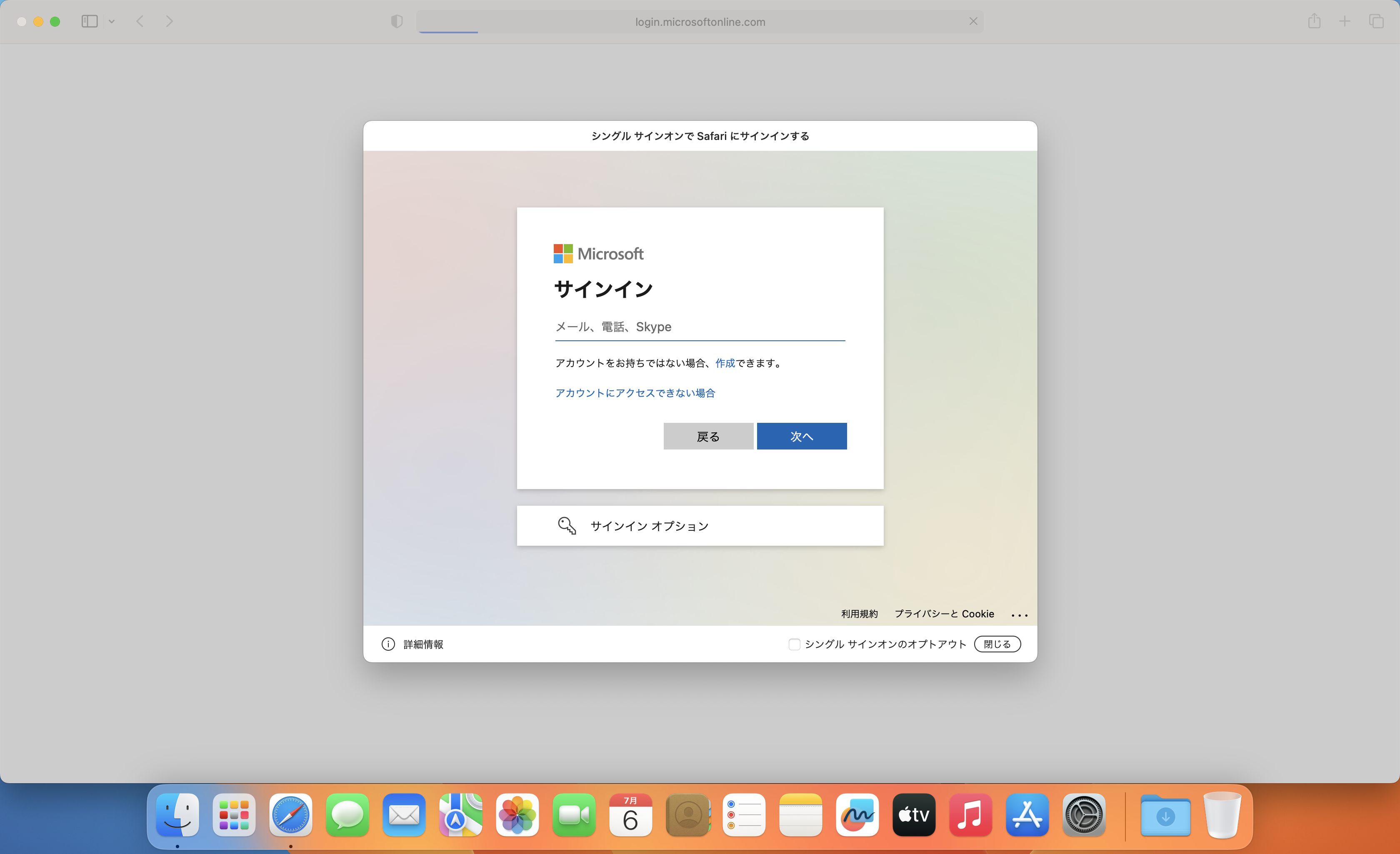Open Messages from the Dock

(347, 815)
